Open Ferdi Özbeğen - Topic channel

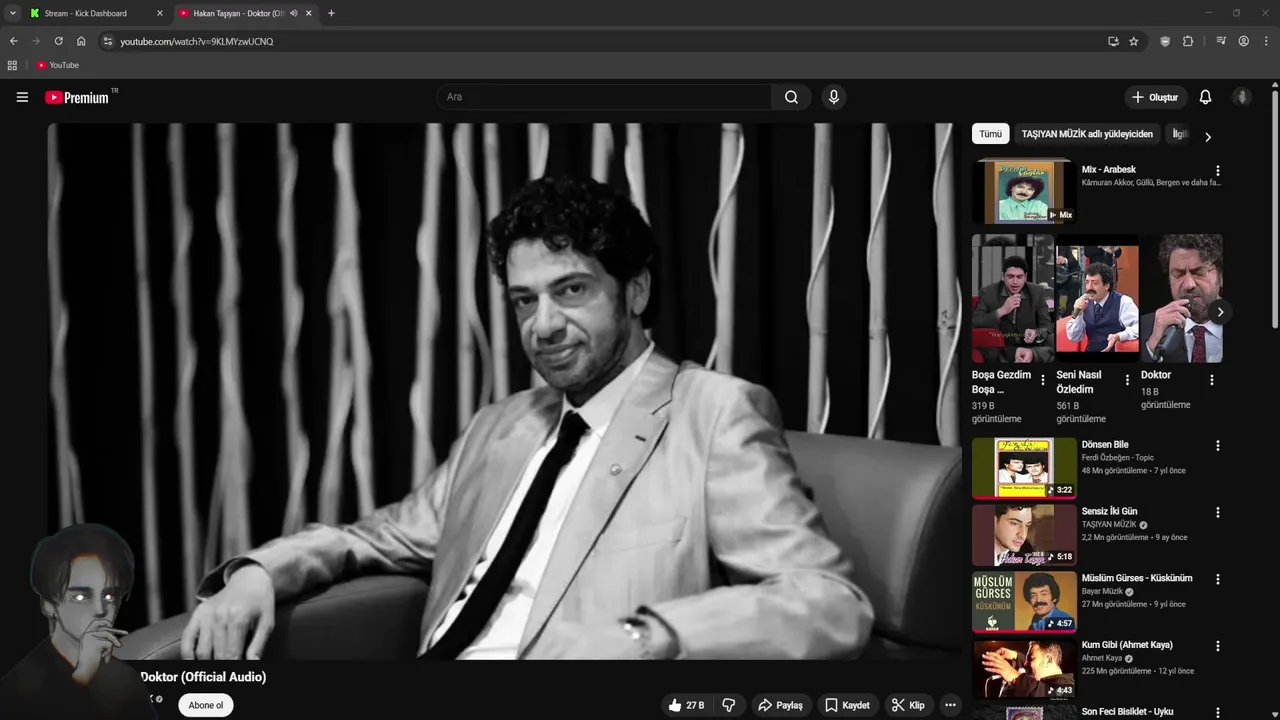pos(1118,457)
